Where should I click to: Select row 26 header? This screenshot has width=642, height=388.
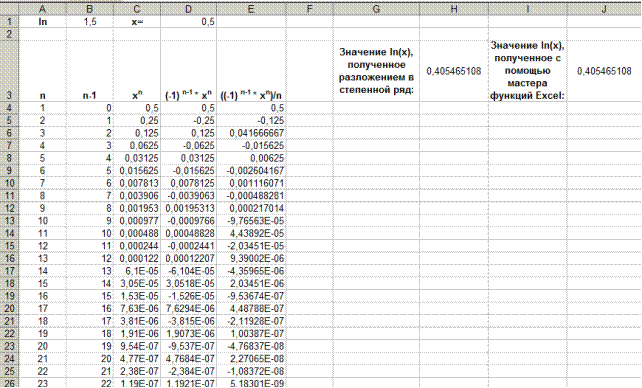9,383
